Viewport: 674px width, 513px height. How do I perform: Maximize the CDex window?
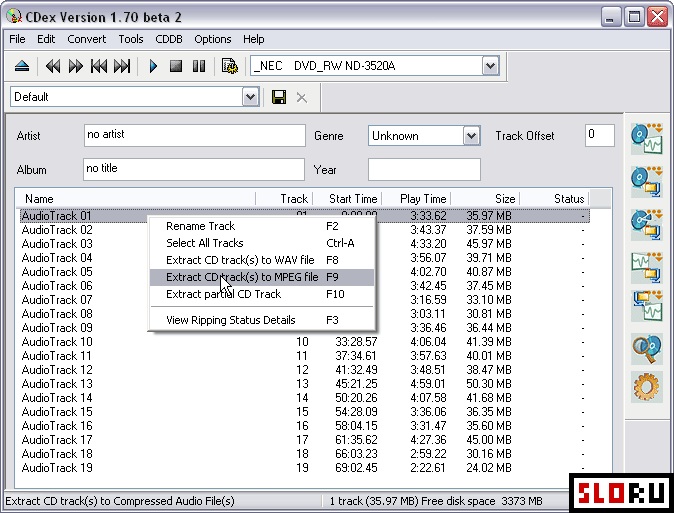tap(634, 17)
